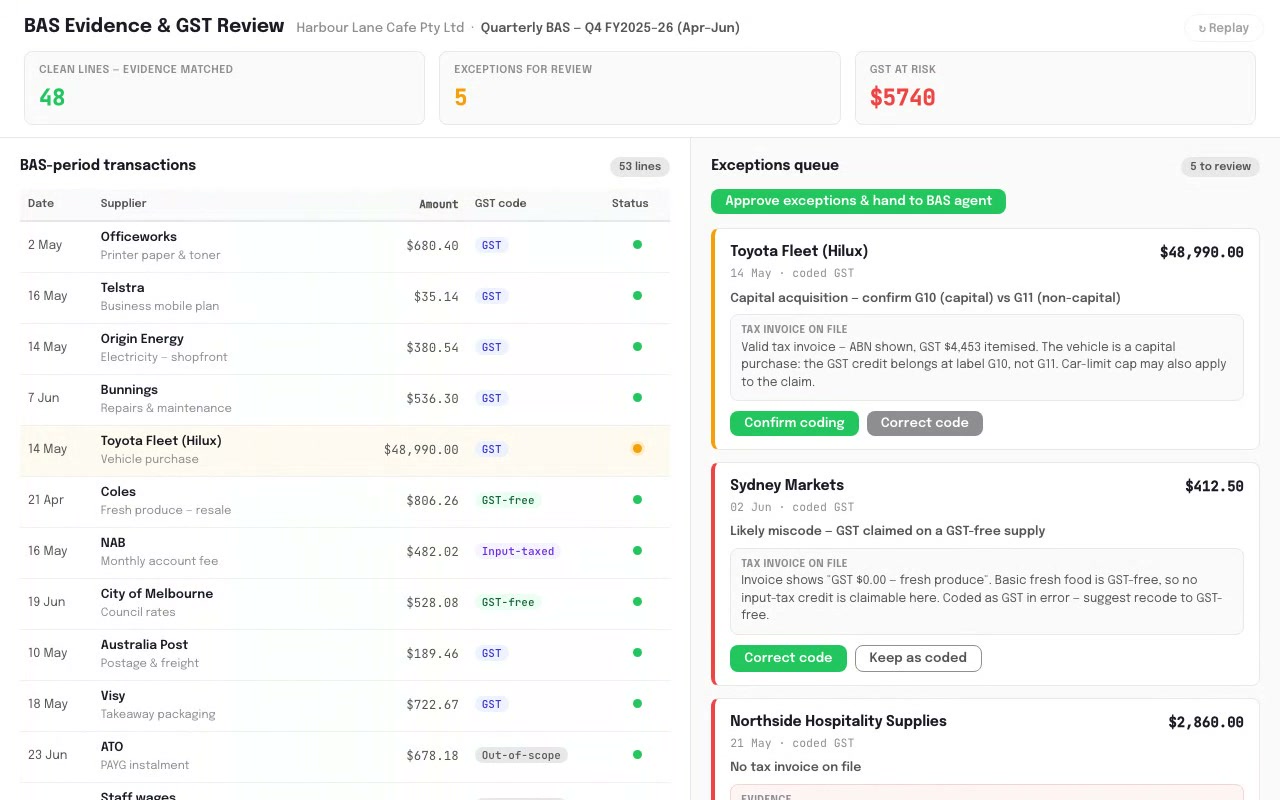Approve exceptions and hand to BAS agent

click(x=858, y=201)
